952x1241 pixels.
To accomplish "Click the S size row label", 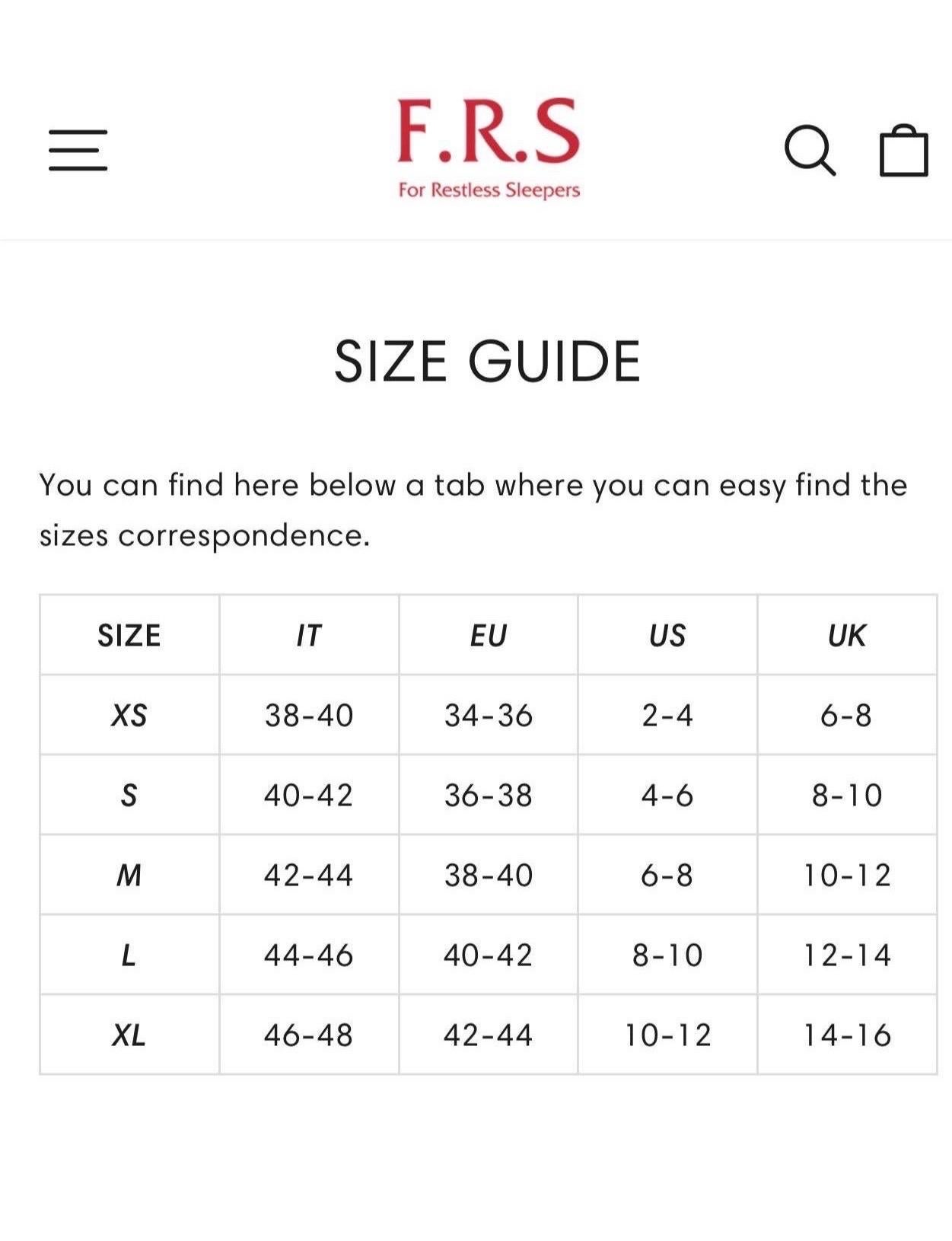I will pyautogui.click(x=129, y=796).
